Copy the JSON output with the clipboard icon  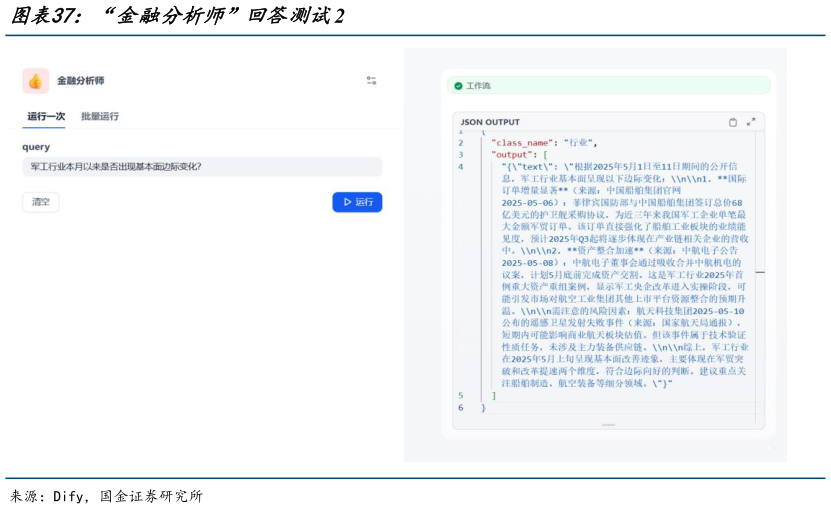coord(732,122)
